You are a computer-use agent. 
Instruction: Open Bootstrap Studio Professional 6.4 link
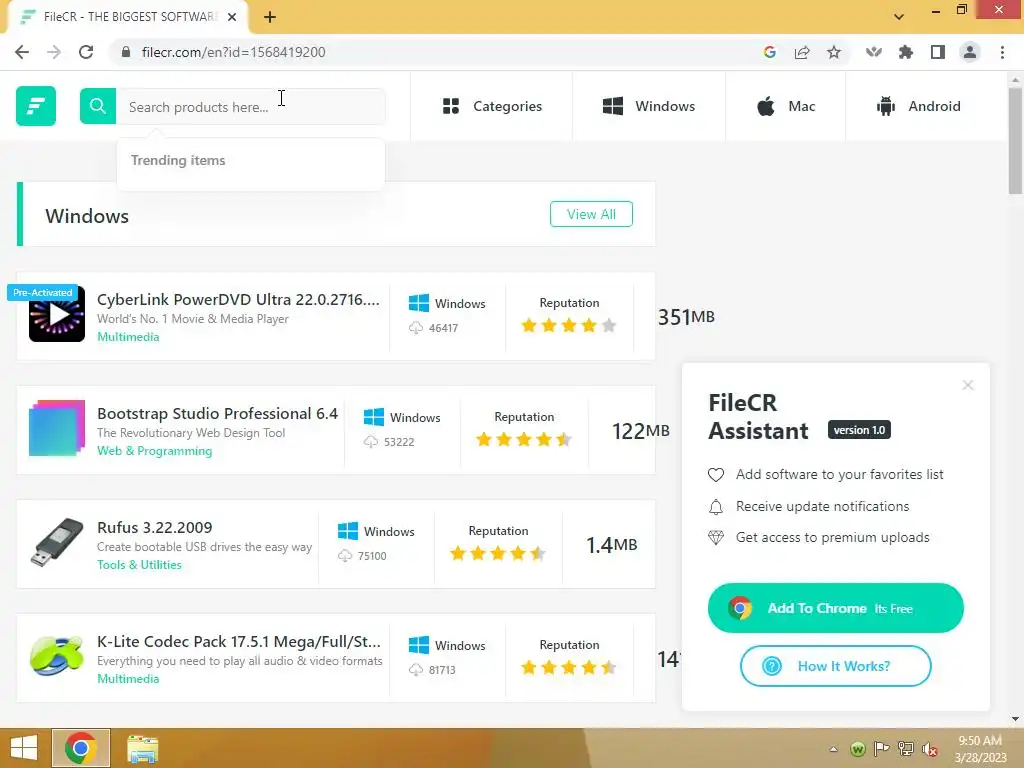[x=217, y=413]
